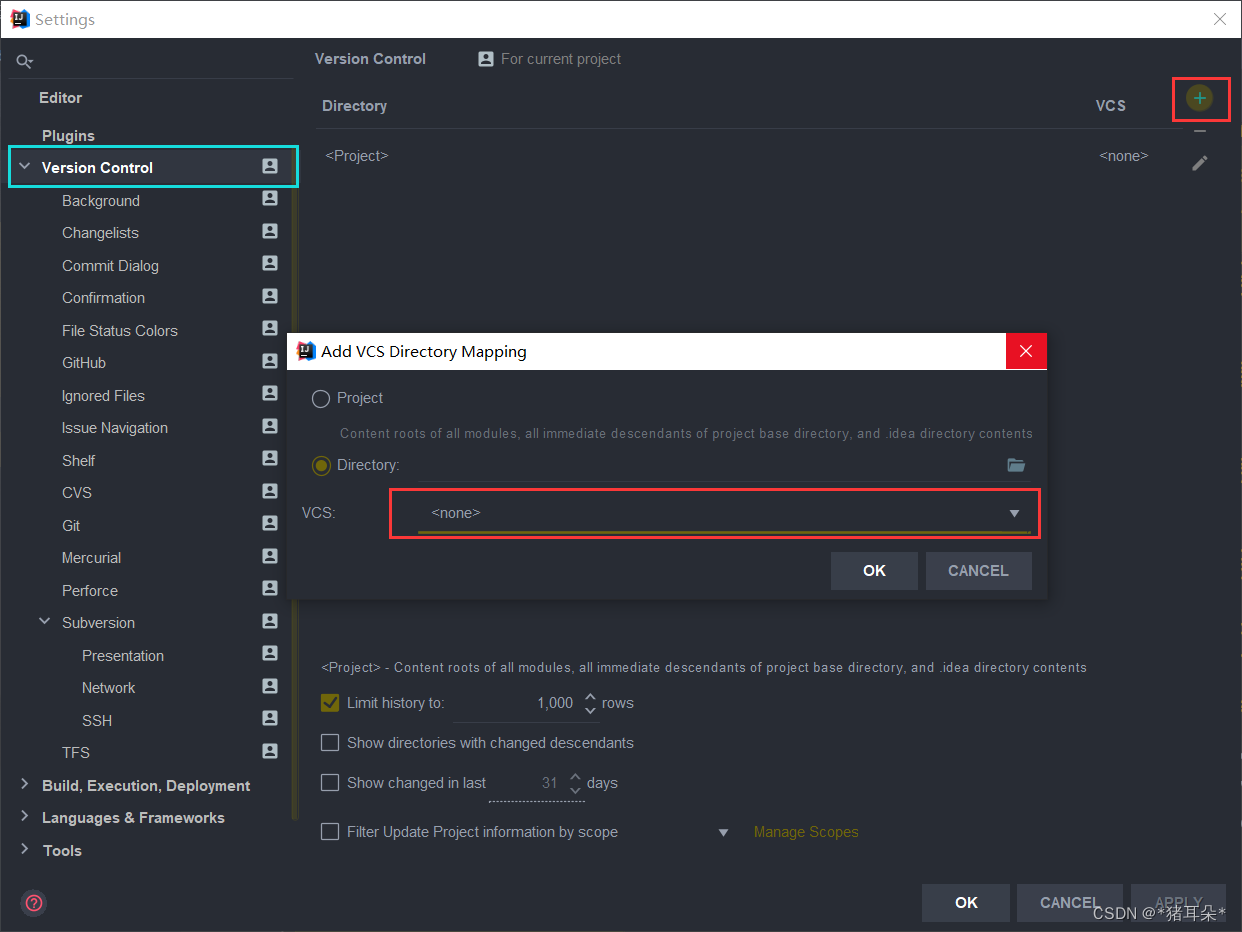
Task: Decrease the days spinner value
Action: [575, 790]
